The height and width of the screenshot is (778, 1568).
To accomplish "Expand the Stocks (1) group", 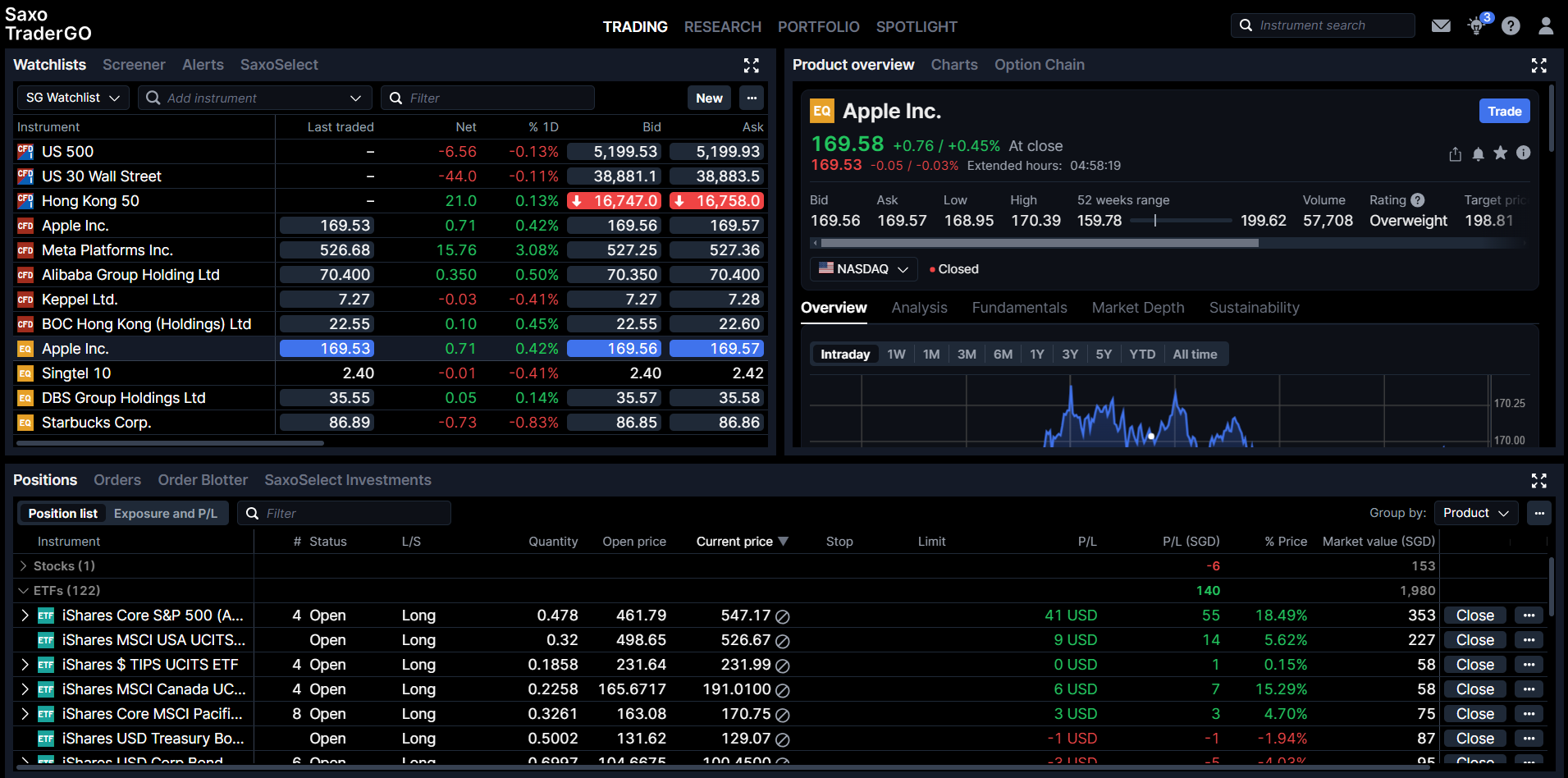I will pos(24,566).
